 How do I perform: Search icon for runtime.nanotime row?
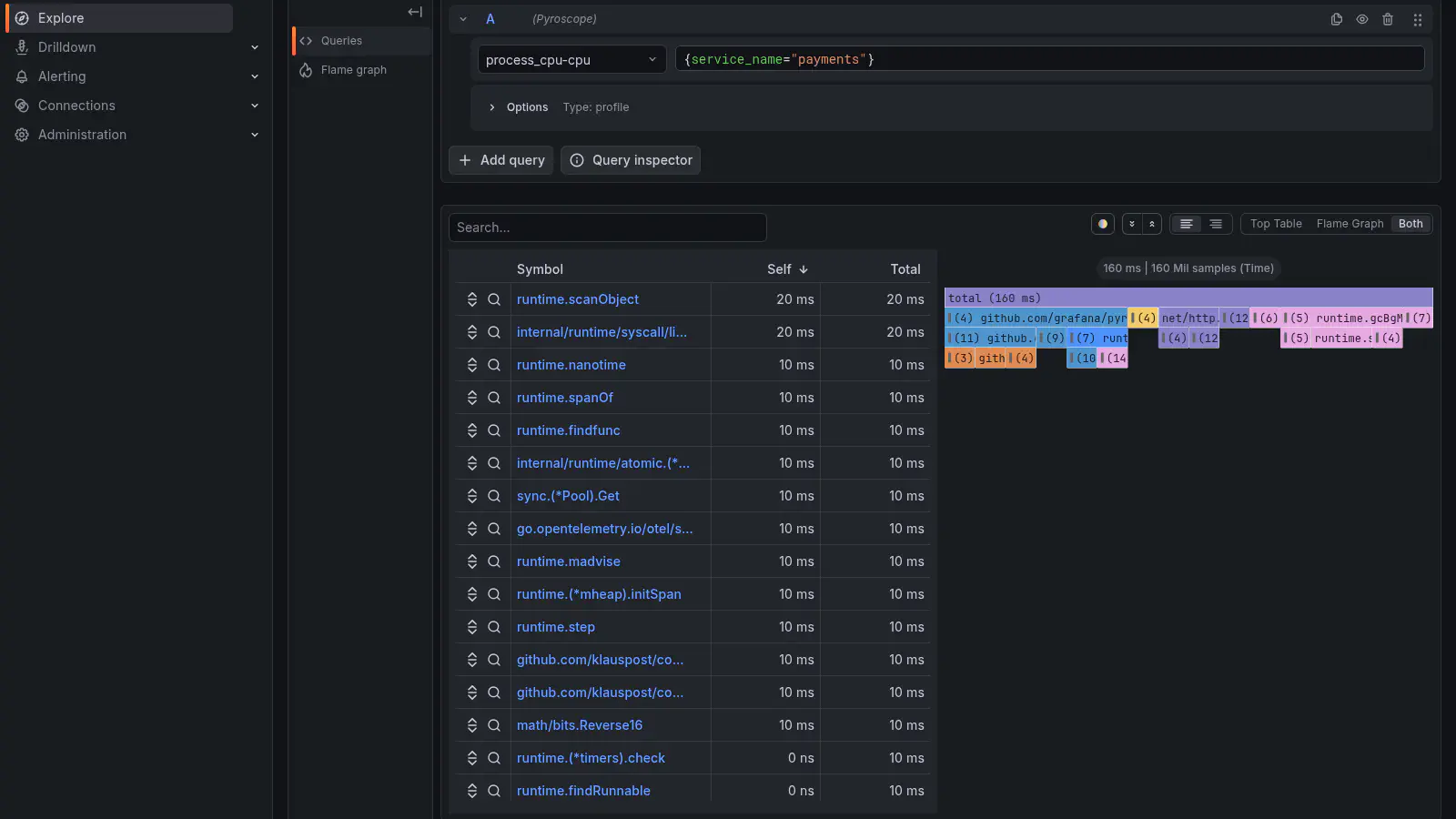pos(494,365)
